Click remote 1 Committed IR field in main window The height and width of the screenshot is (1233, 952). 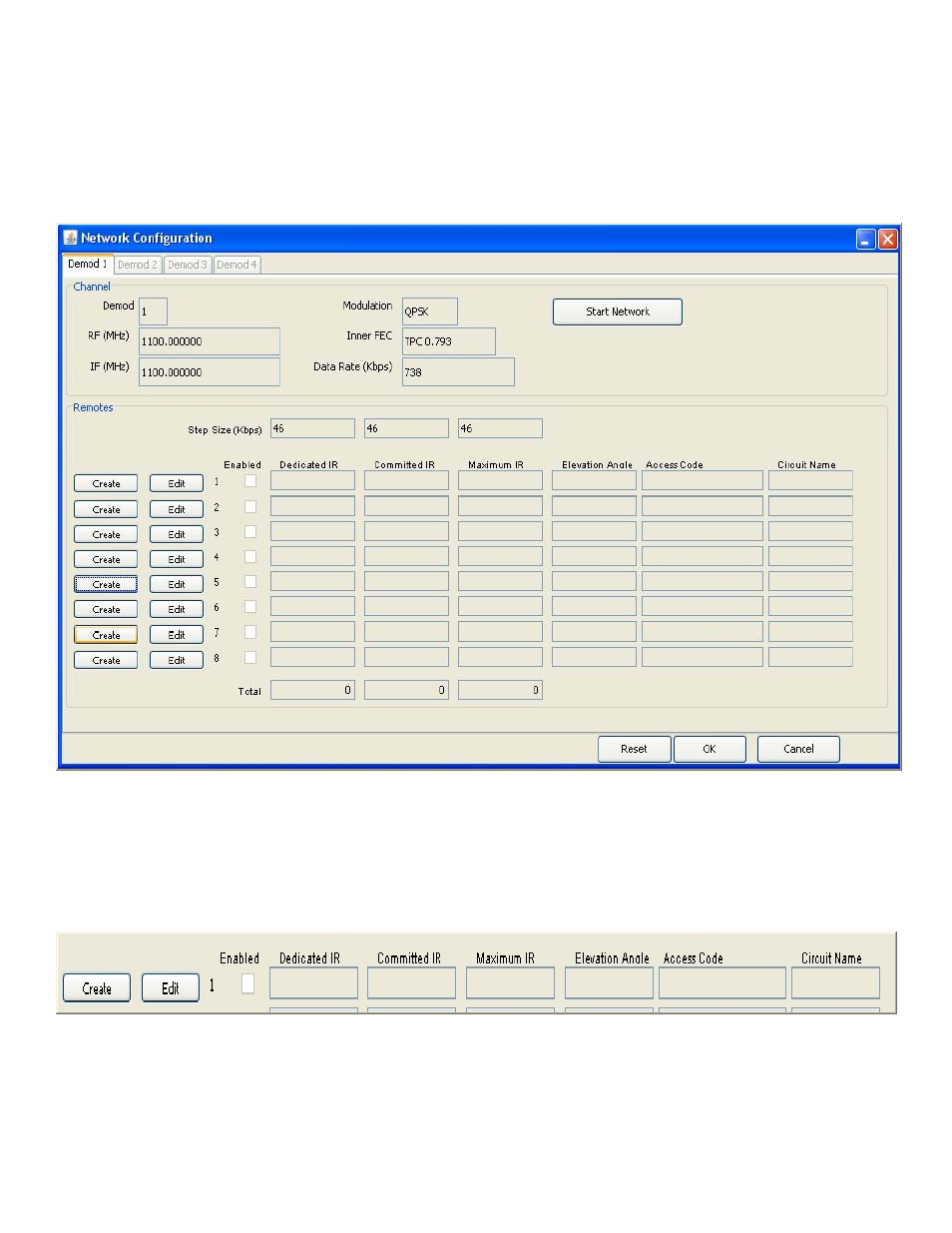[406, 480]
